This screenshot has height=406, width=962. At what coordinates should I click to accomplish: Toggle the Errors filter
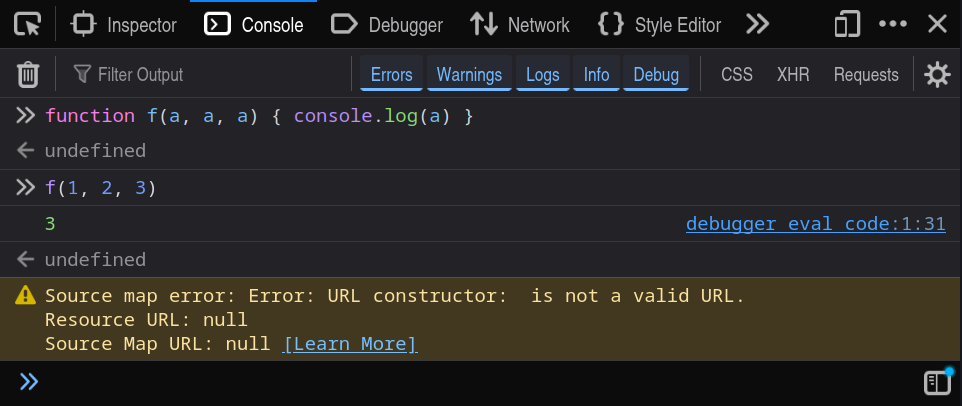(391, 74)
